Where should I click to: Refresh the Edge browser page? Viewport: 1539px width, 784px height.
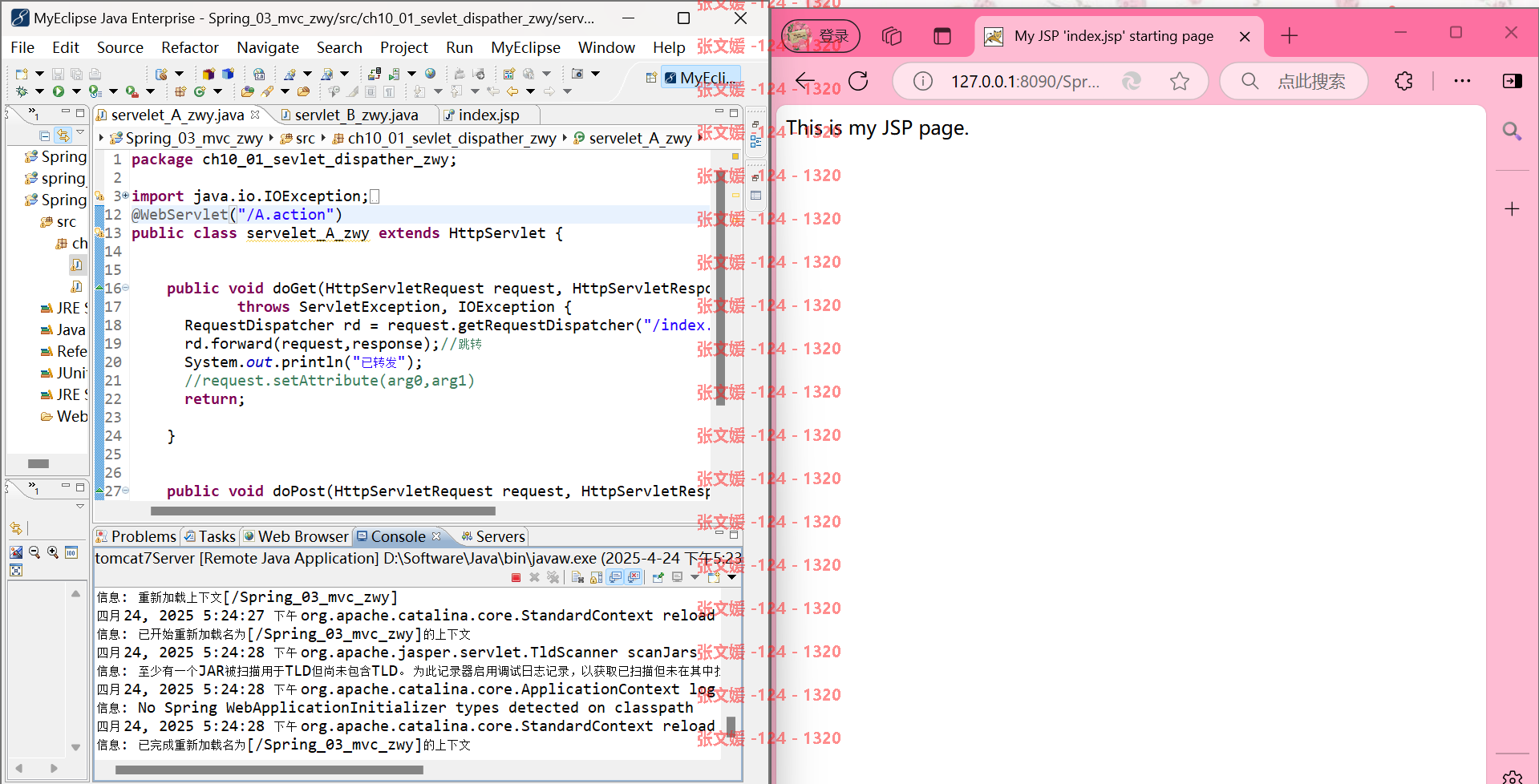858,81
